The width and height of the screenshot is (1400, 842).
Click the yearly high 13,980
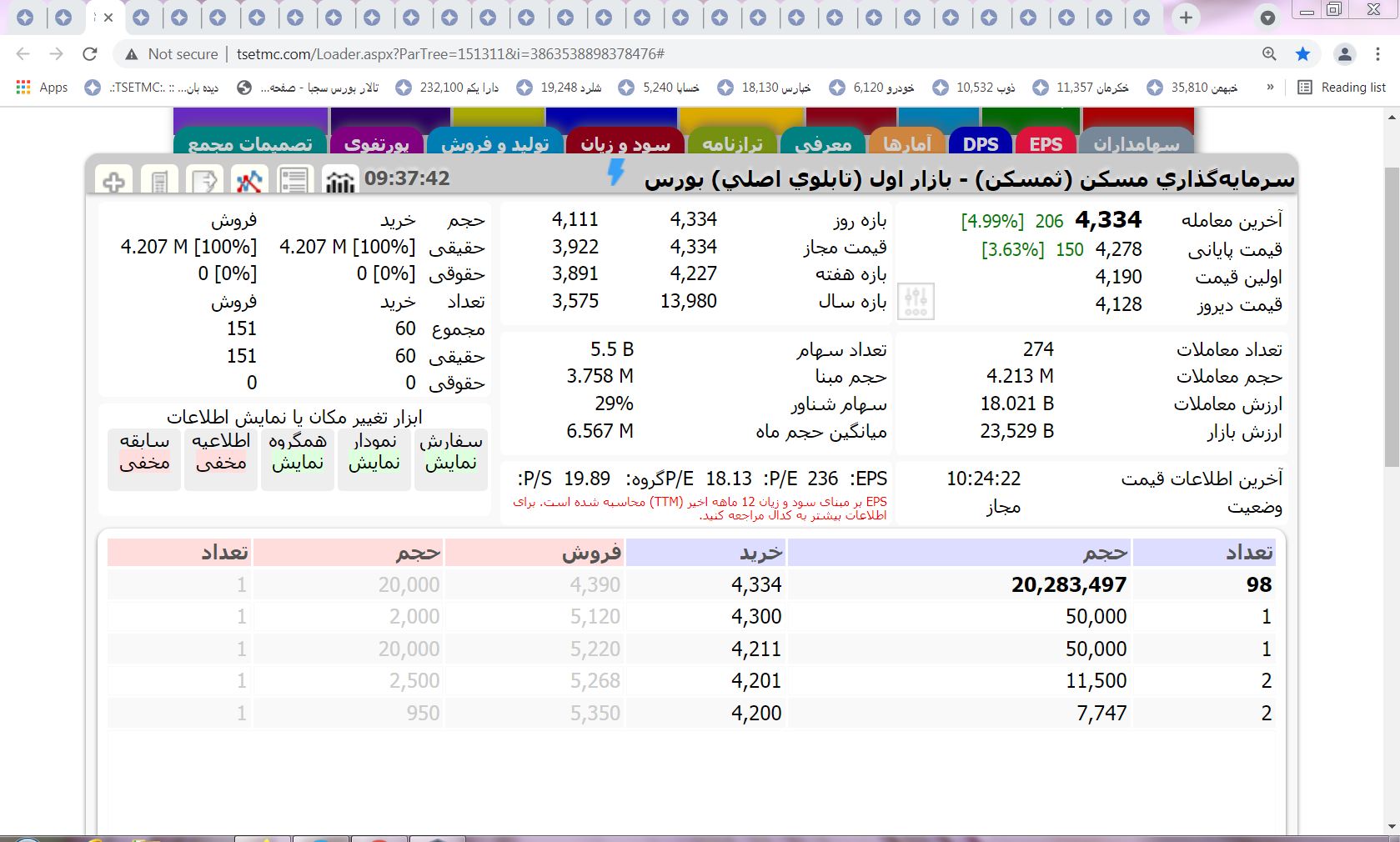pos(689,301)
